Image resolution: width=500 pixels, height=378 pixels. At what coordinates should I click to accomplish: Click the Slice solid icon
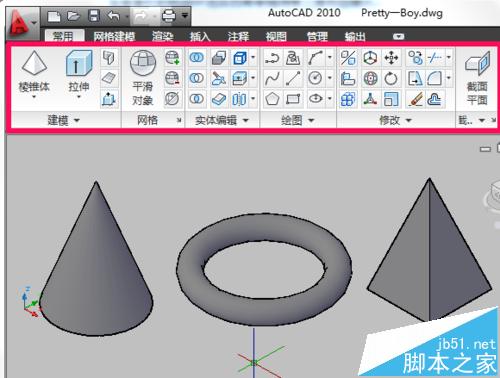pos(219,78)
